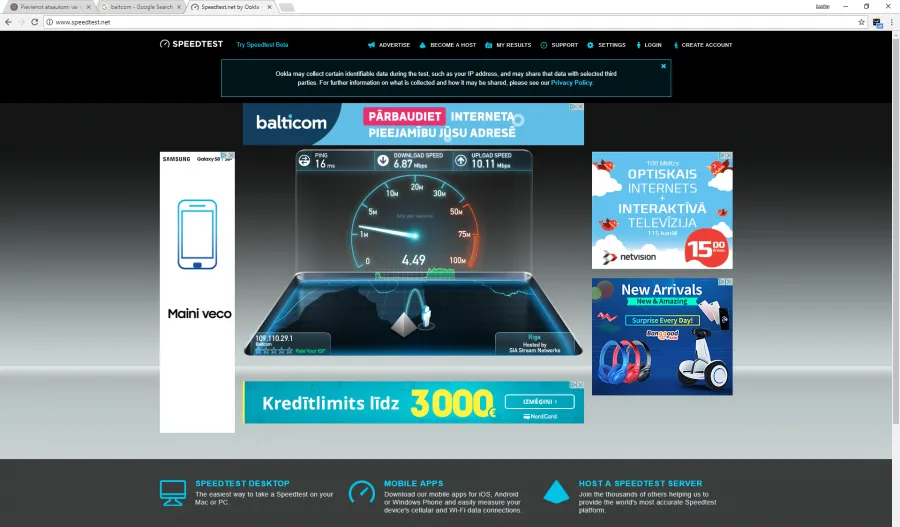Click the download speed arrow icon

click(383, 161)
